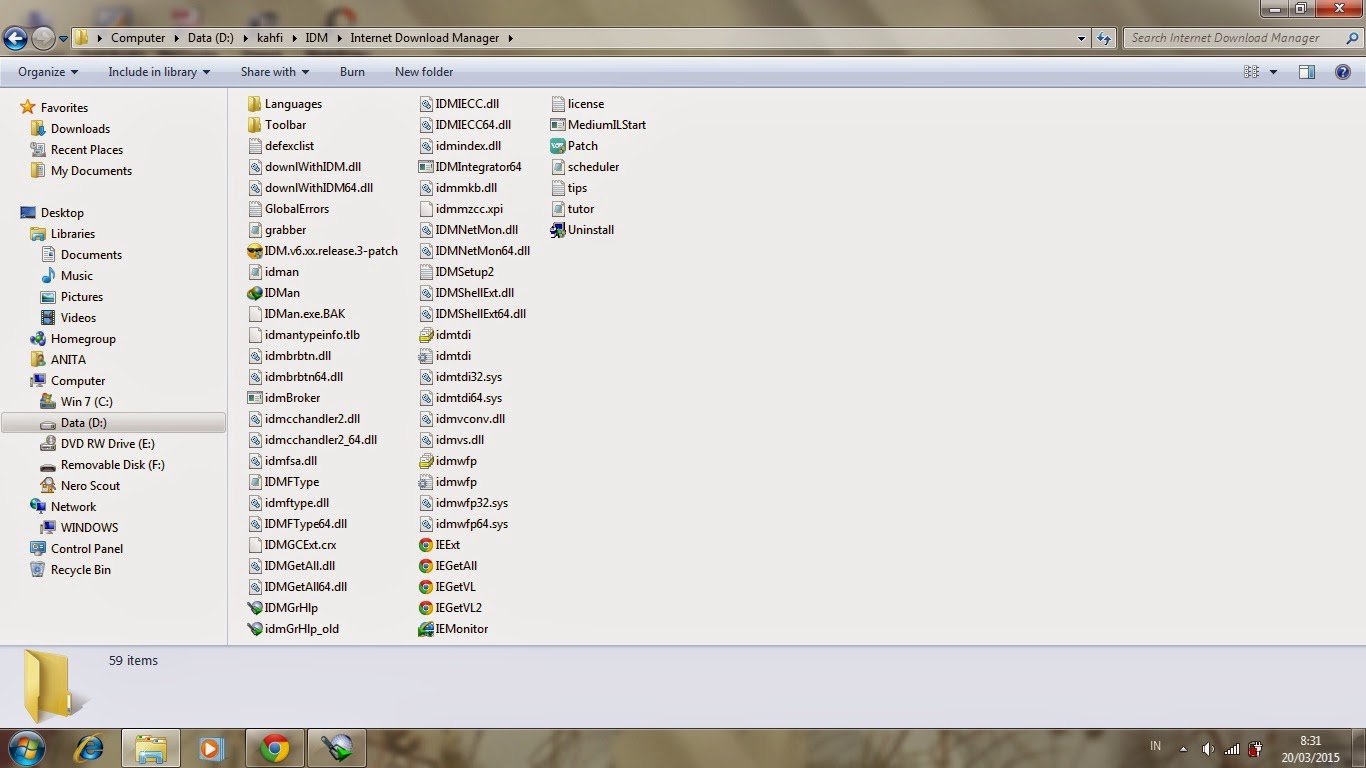Select the Patch file icon
The height and width of the screenshot is (768, 1366).
coord(559,146)
